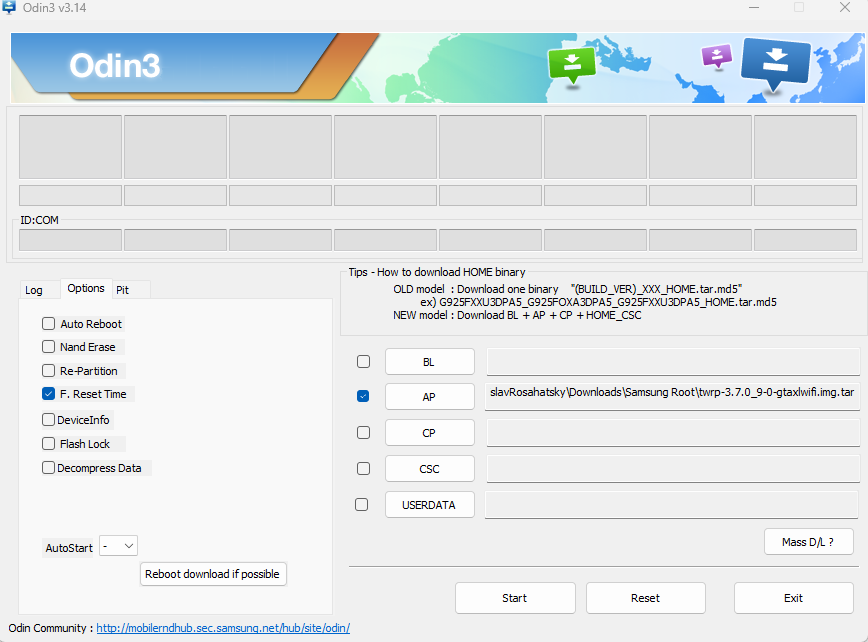Click the green download icon in banner
The width and height of the screenshot is (868, 642).
click(x=571, y=64)
